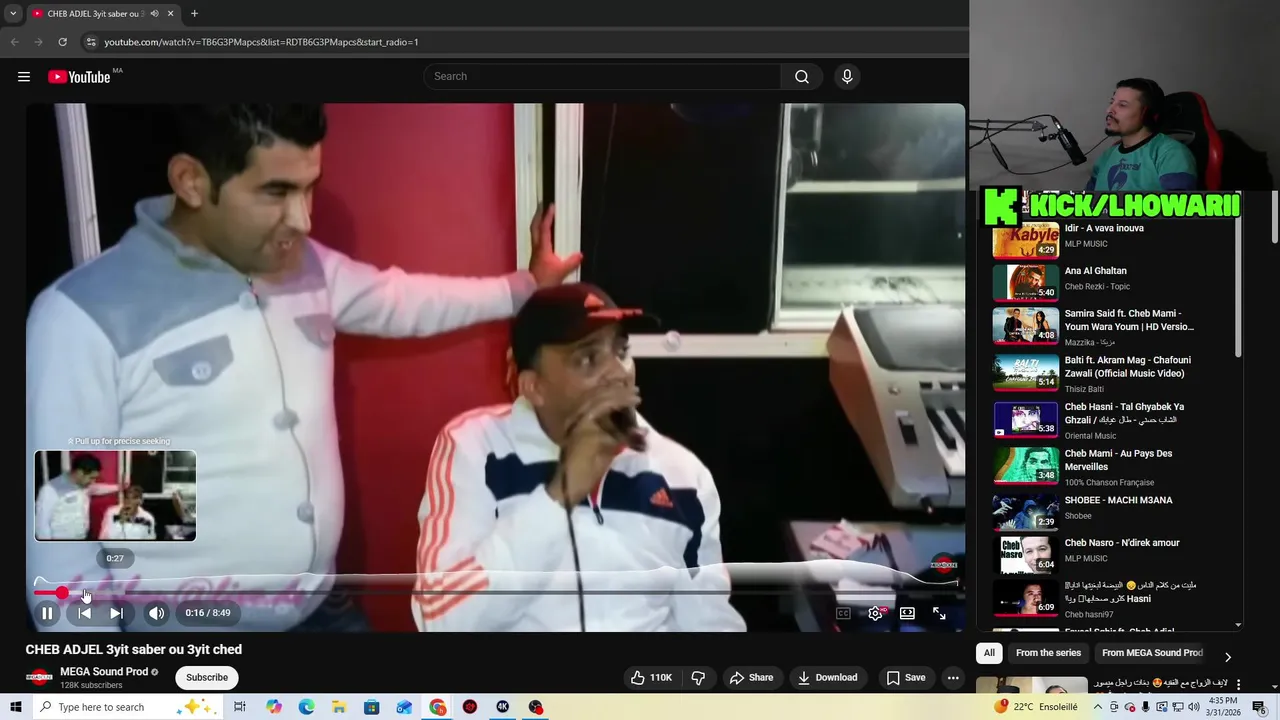1280x720 pixels.
Task: Open more actions for this video
Action: click(x=953, y=677)
